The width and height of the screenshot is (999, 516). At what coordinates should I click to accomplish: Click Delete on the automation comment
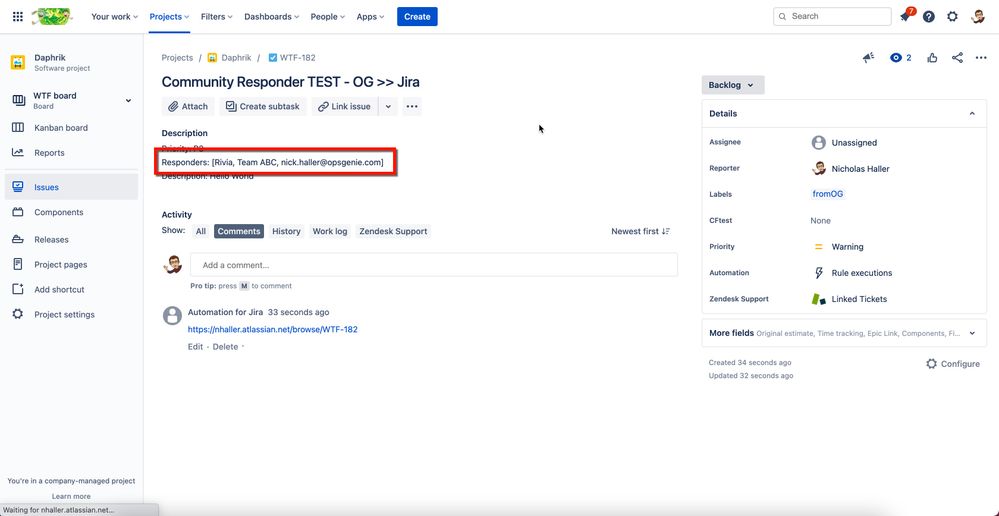coord(226,347)
